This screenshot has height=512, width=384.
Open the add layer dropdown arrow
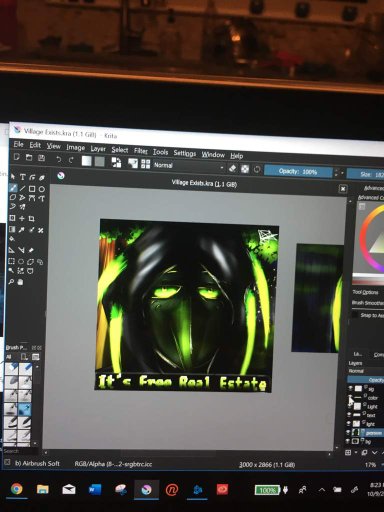[356, 452]
